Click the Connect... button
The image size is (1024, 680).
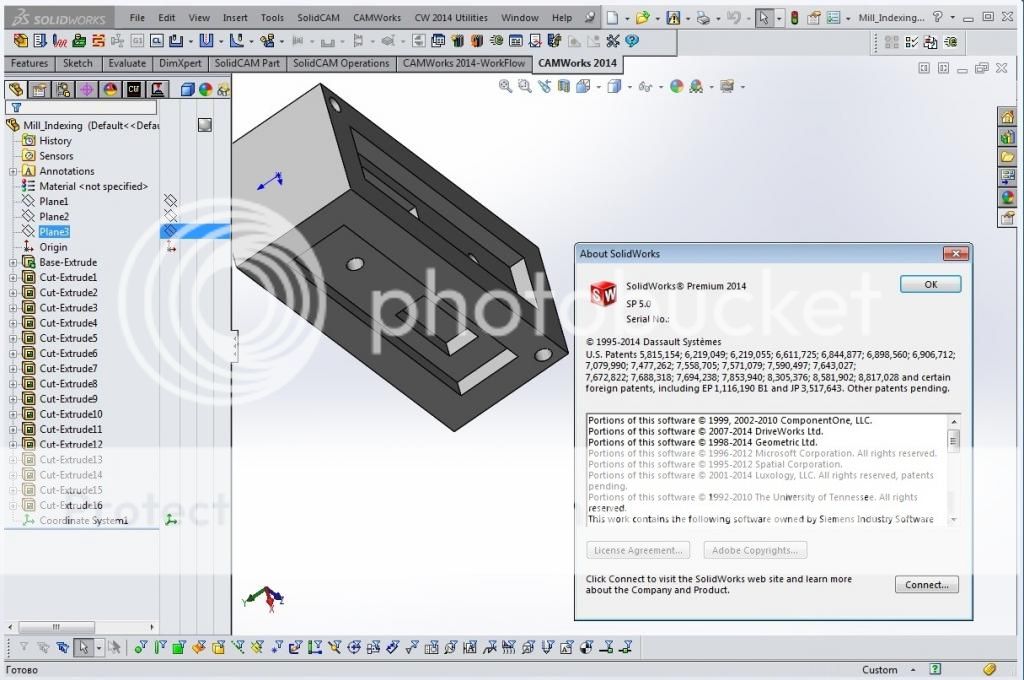[x=926, y=585]
